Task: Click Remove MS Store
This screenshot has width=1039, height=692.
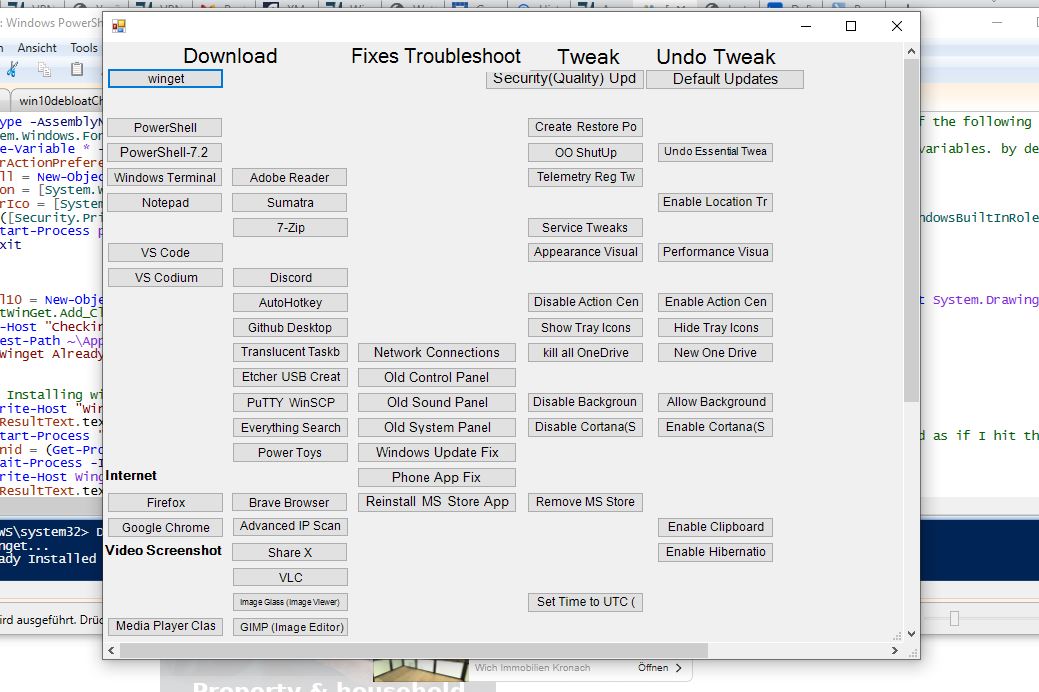Action: 585,502
